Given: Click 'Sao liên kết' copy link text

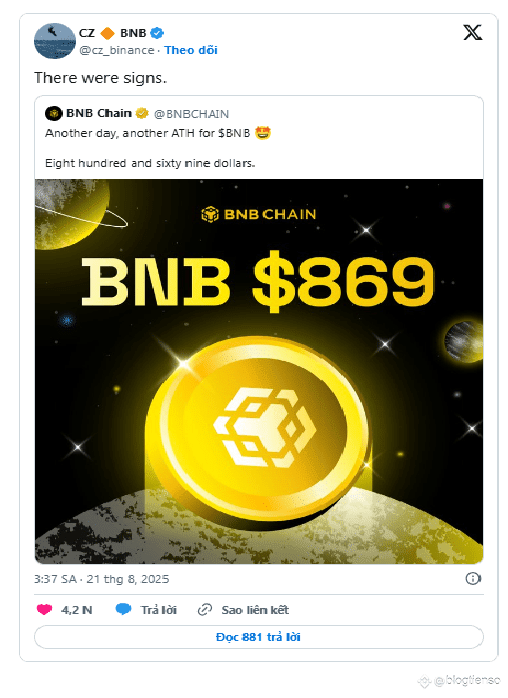Looking at the screenshot, I should point(255,610).
